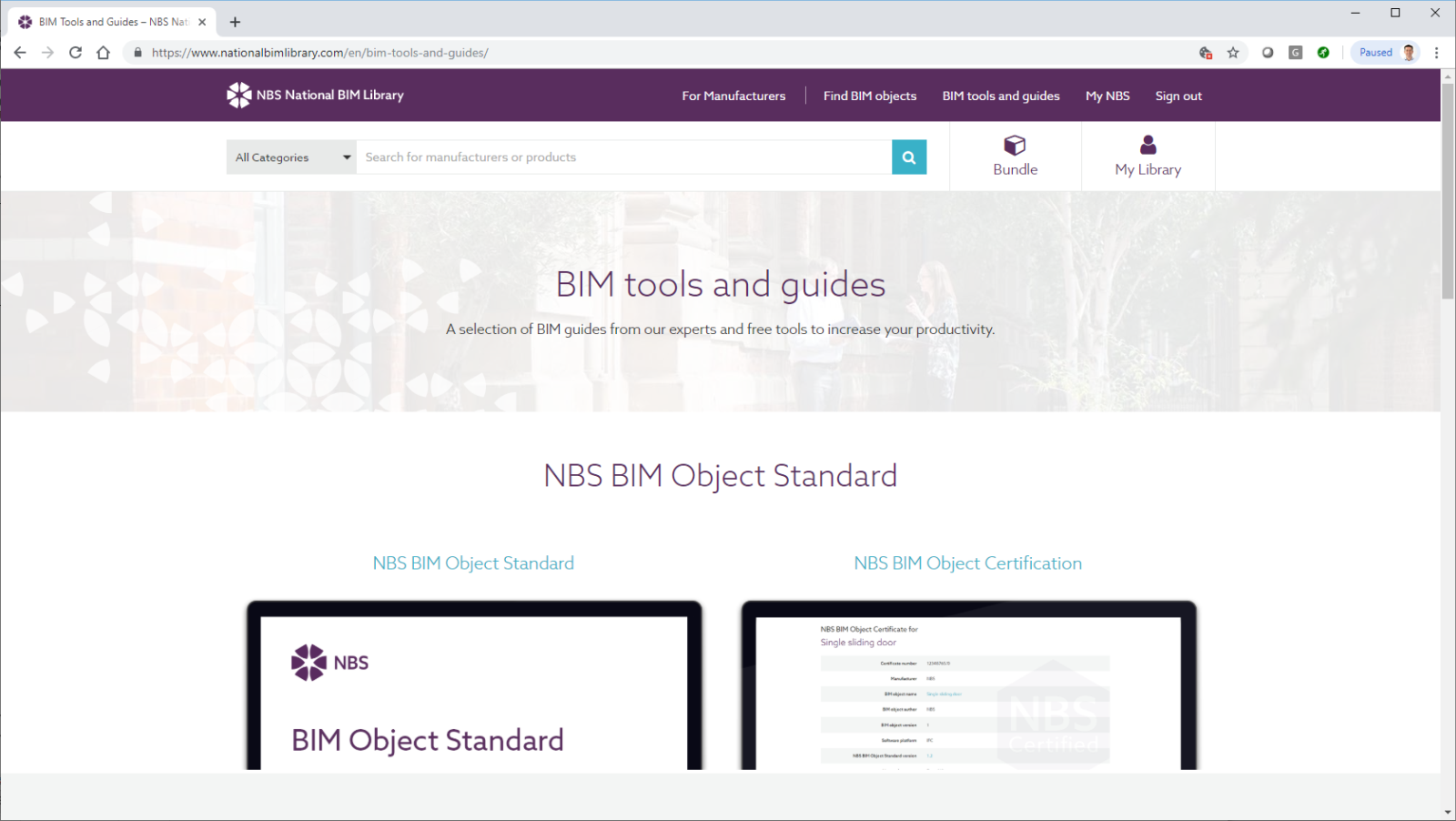
Task: Maximize the Chrome window
Action: click(x=1395, y=13)
